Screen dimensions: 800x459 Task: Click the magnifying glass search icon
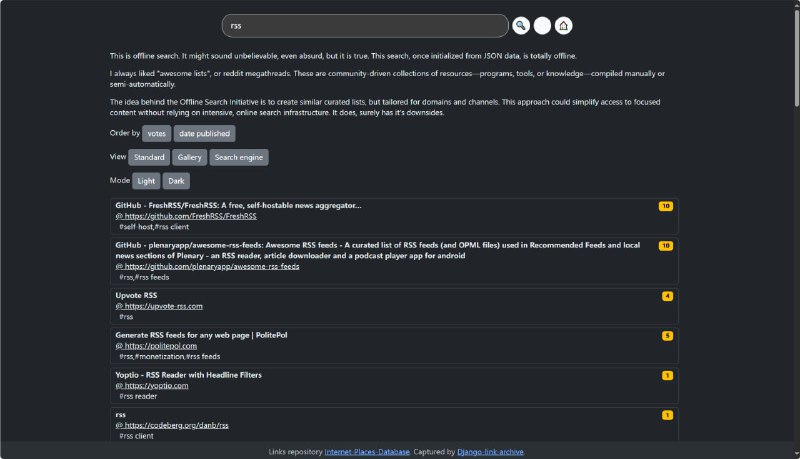(x=521, y=26)
